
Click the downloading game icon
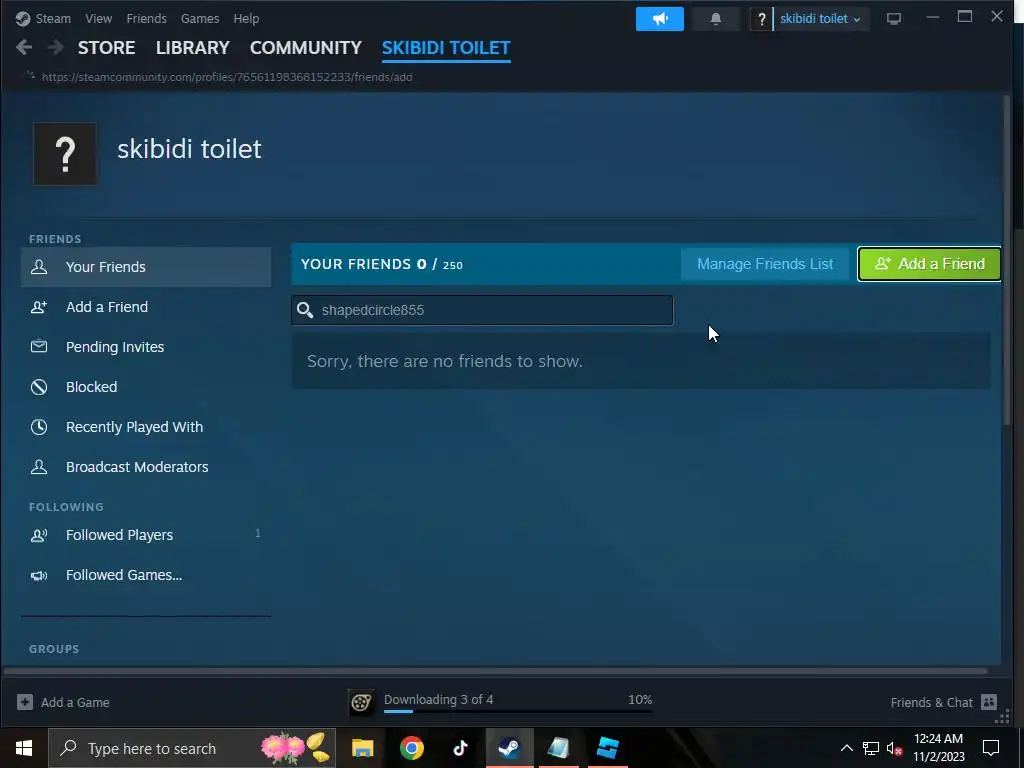coord(360,703)
